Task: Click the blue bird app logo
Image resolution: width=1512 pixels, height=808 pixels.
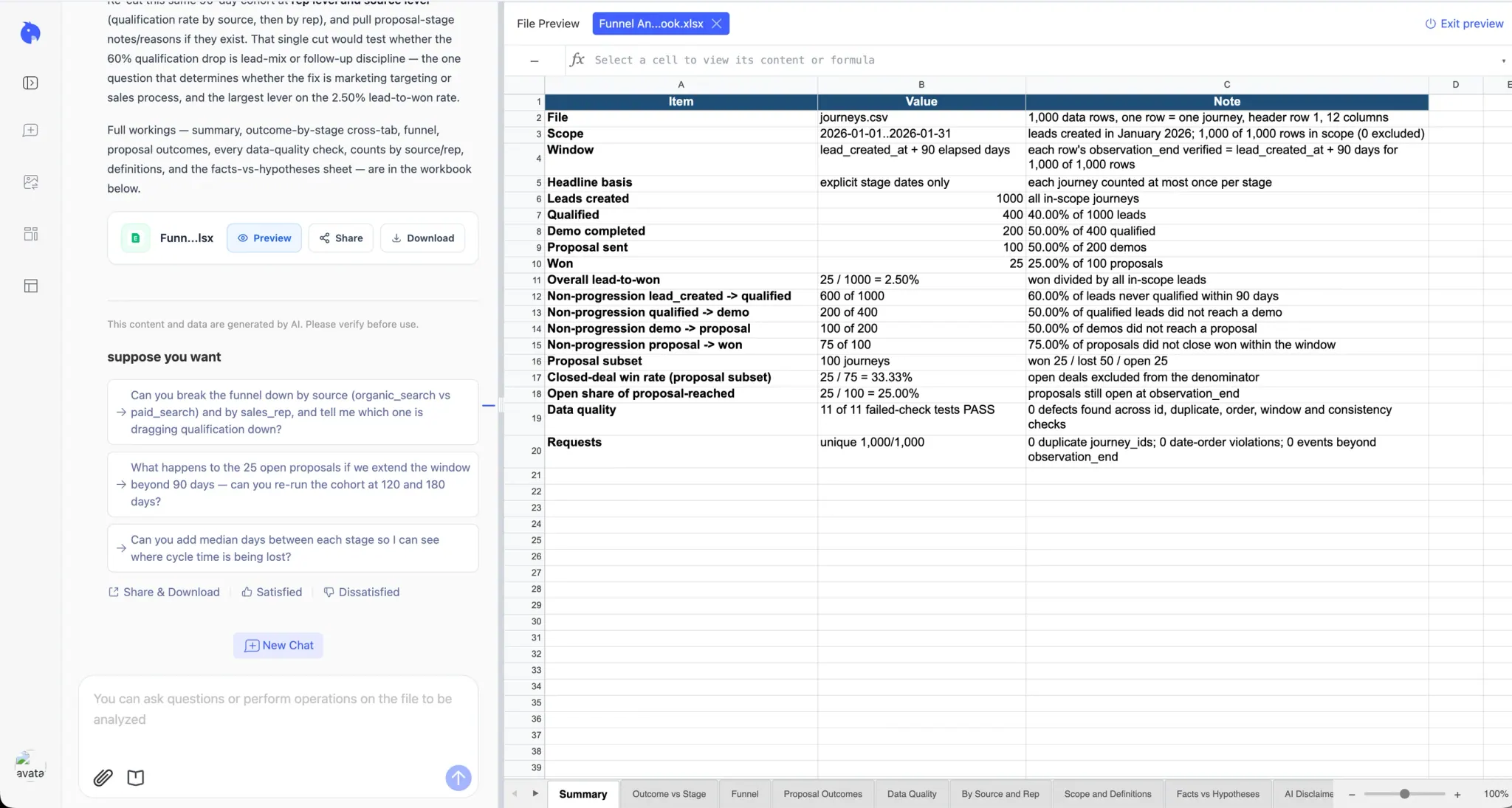Action: coord(30,32)
